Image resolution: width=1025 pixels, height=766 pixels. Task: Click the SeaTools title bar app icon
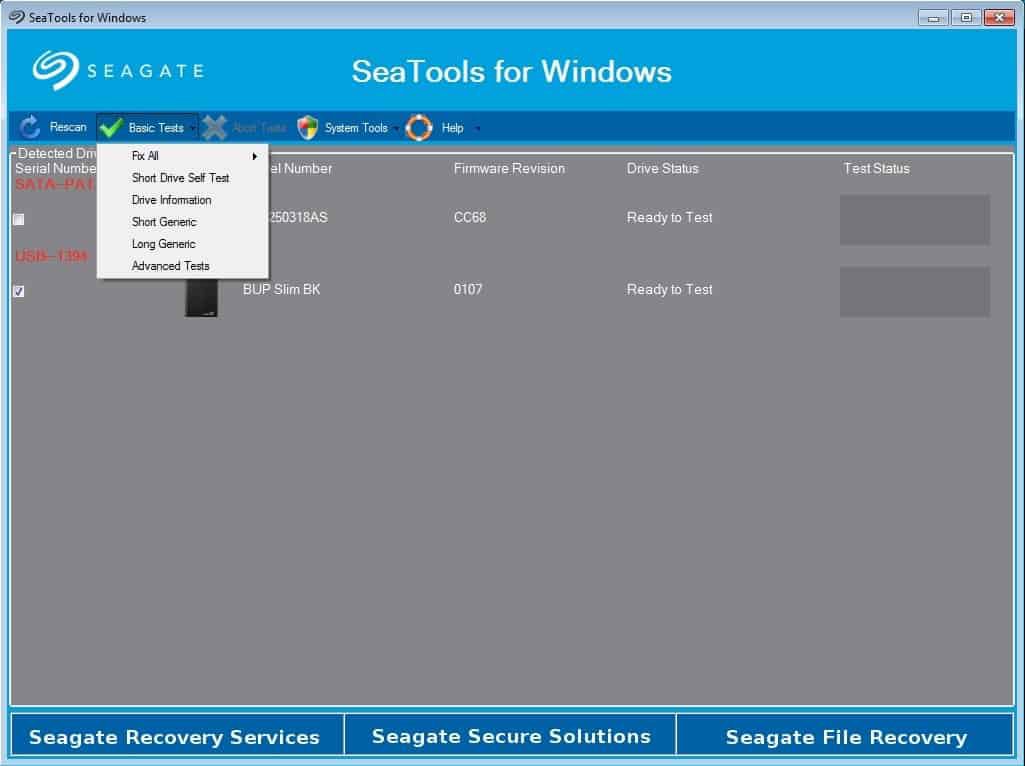pyautogui.click(x=16, y=17)
